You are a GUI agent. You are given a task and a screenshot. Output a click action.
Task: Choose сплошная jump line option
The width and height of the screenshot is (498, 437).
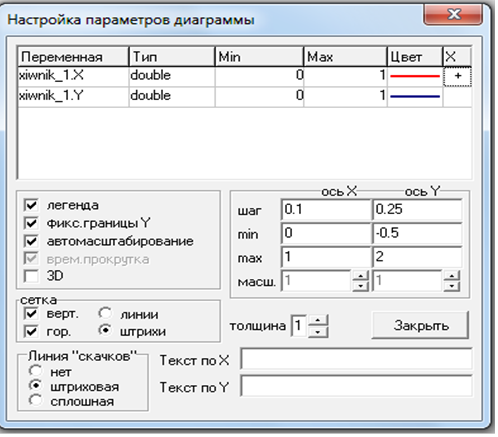(35, 401)
